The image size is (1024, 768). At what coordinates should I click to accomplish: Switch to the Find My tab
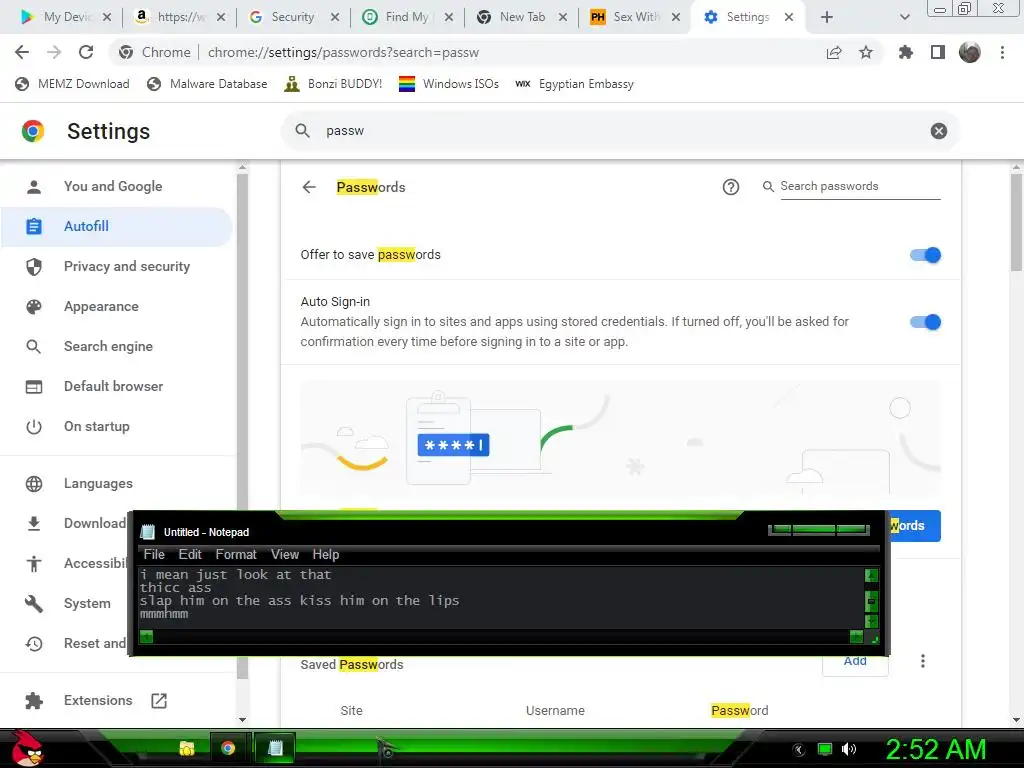click(408, 17)
